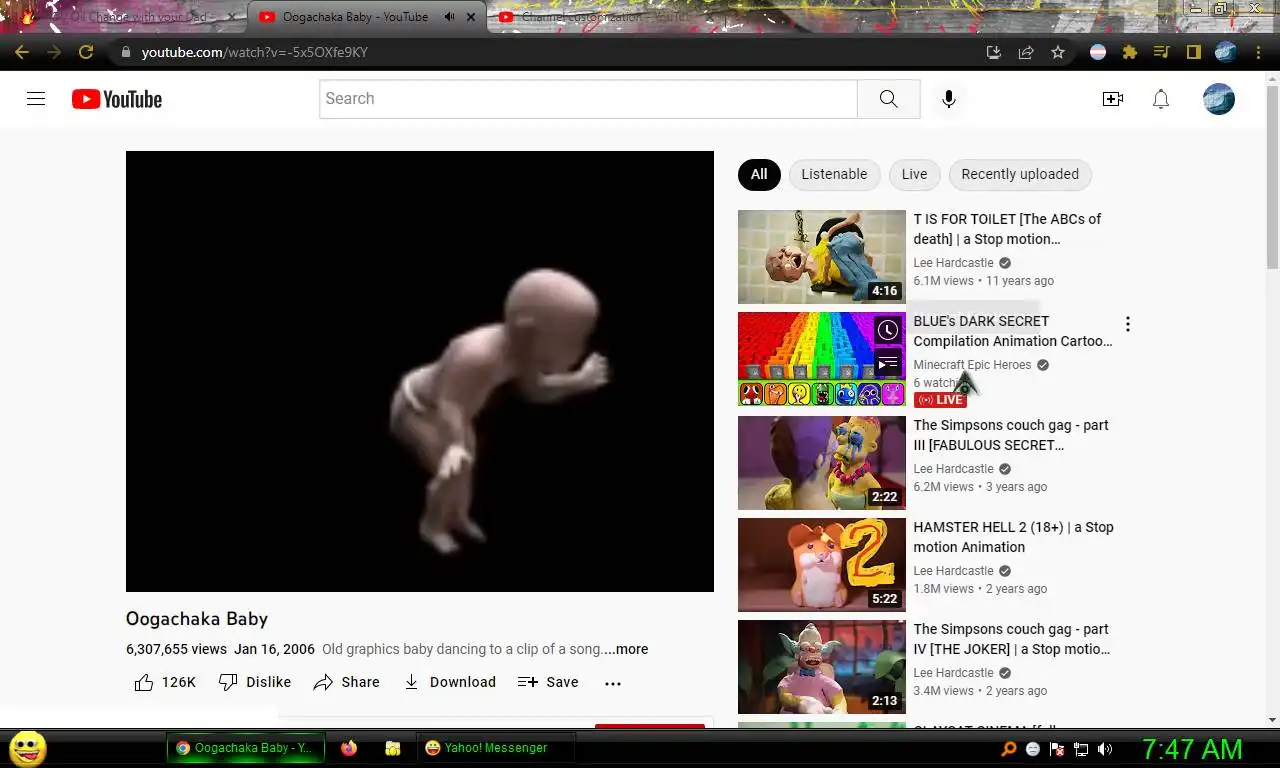Open the Chrome three-dot menu
Viewport: 1280px width, 768px height.
click(x=1259, y=52)
